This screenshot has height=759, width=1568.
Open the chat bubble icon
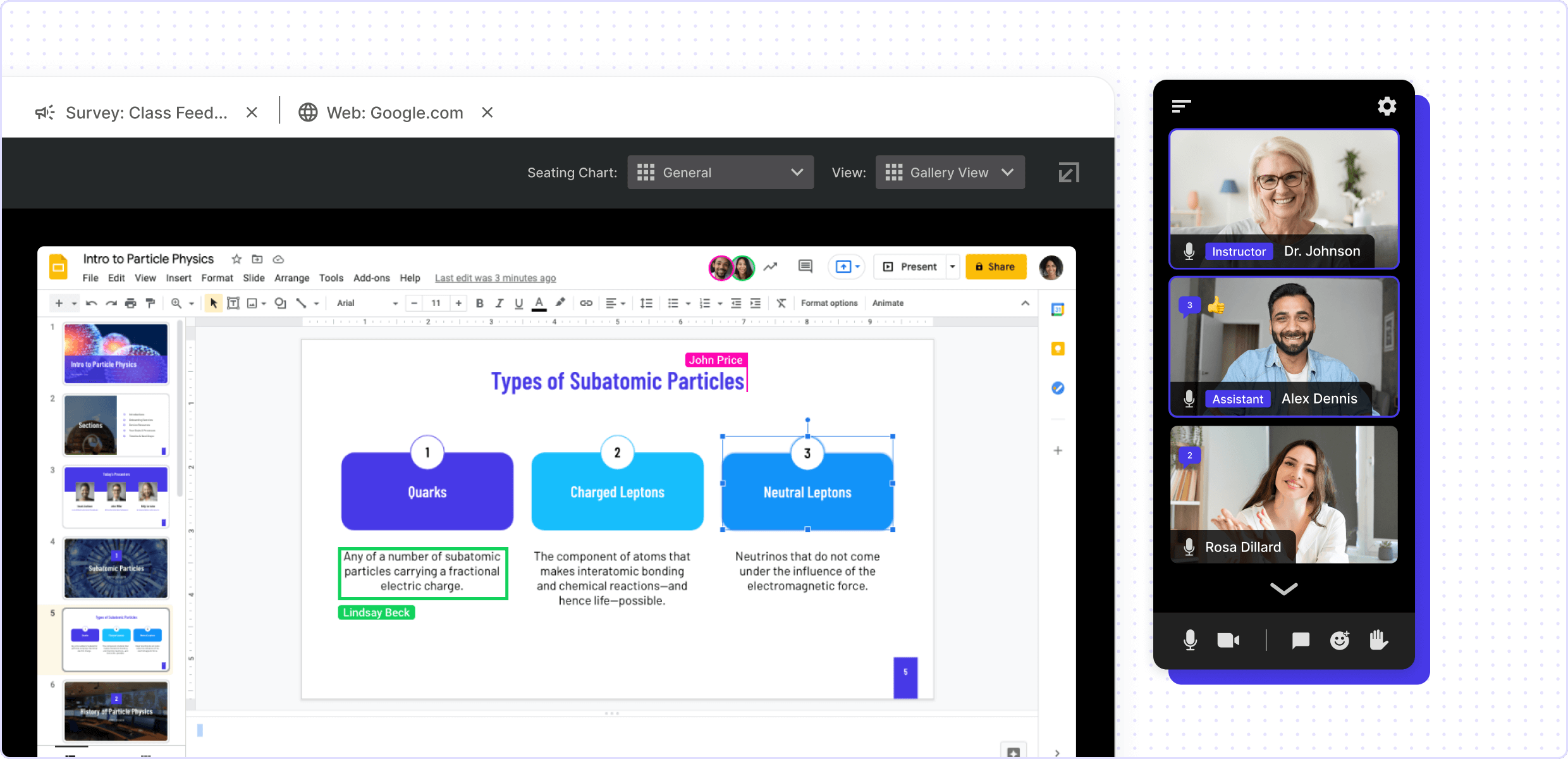pos(1300,641)
